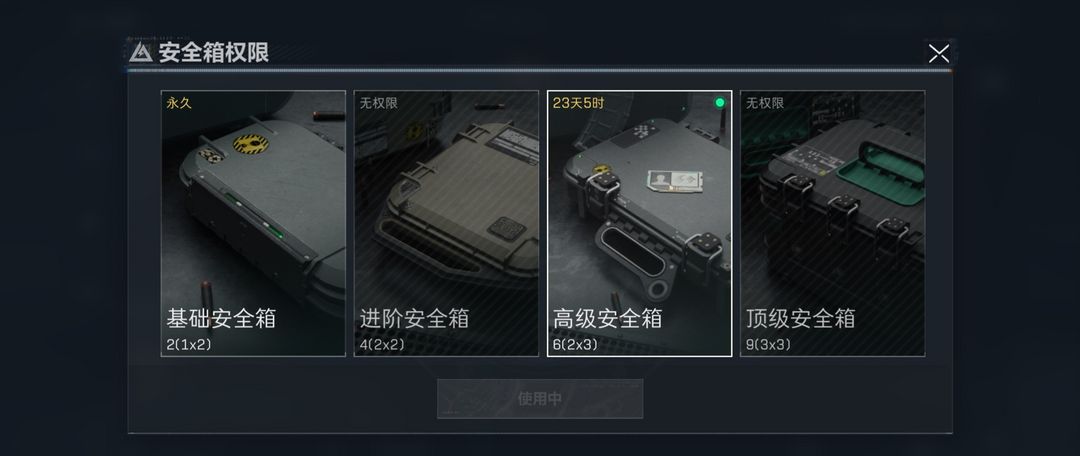Viewport: 1080px width, 456px height.
Task: Close the 安全箱权限 dialog with the X
Action: (939, 53)
